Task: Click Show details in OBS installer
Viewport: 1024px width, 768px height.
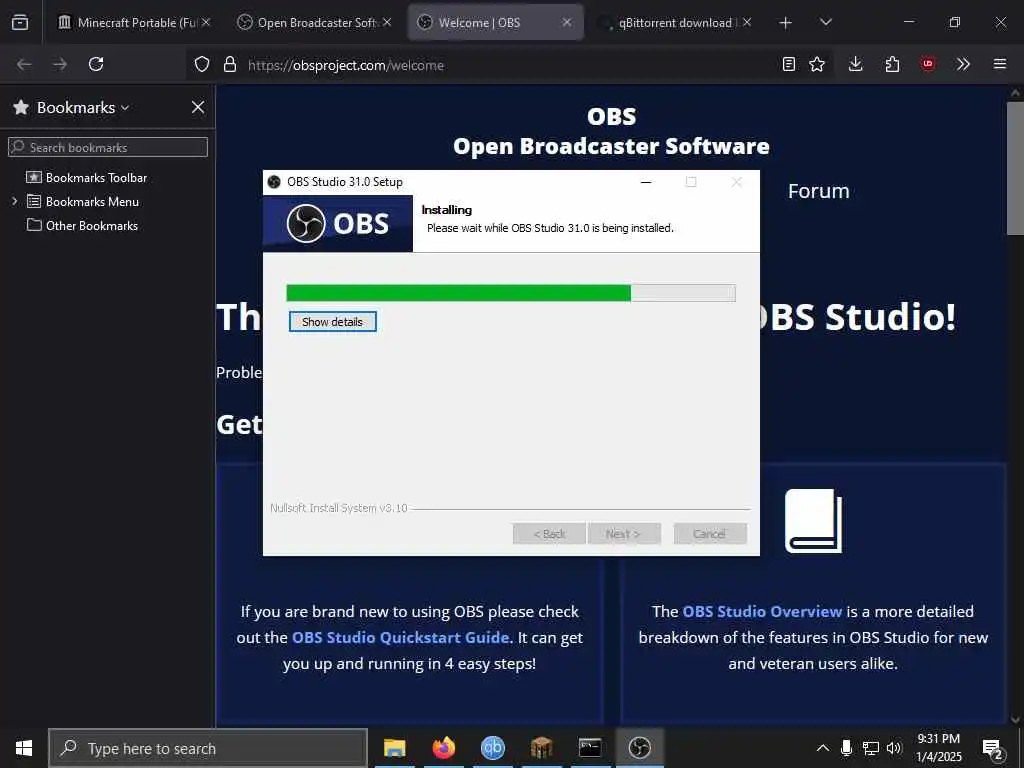Action: (x=332, y=322)
